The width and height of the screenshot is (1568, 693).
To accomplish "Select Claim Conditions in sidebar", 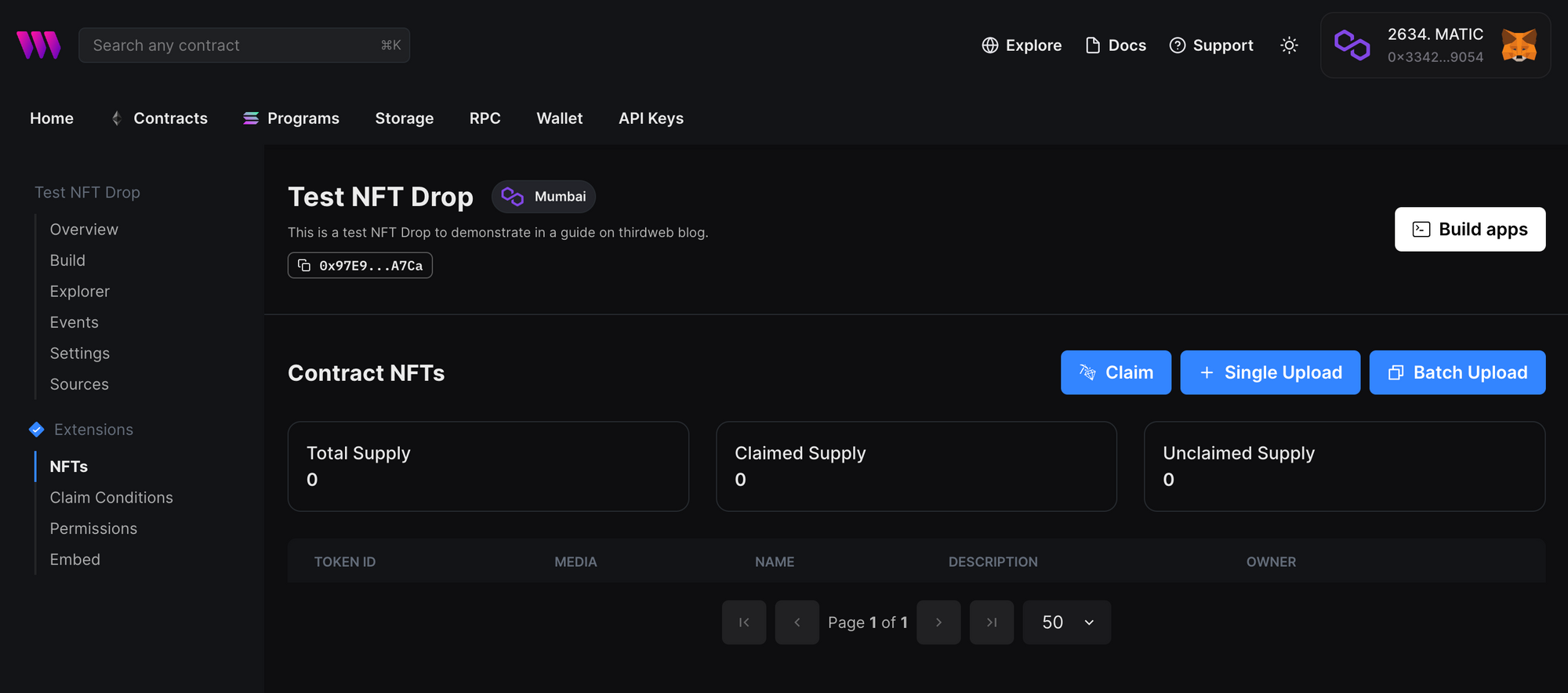I will (111, 498).
